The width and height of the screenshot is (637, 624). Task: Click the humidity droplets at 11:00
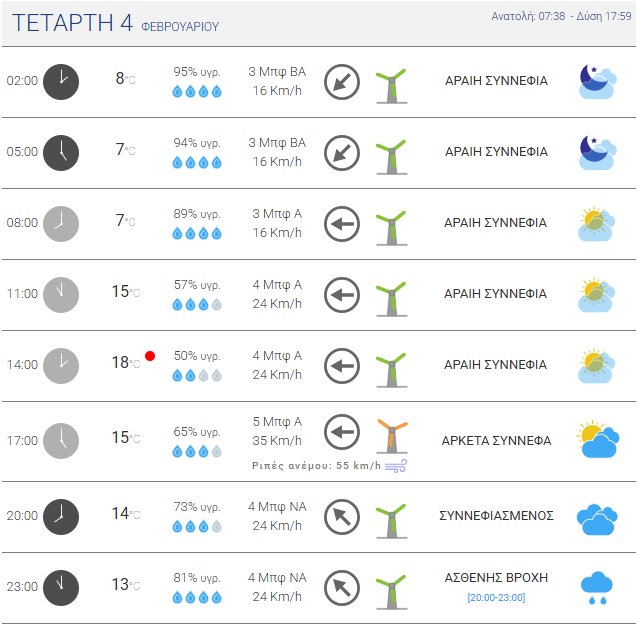point(197,305)
